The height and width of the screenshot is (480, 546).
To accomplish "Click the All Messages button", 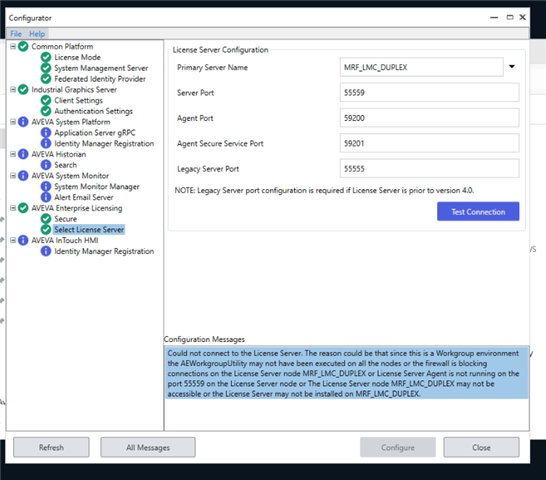I will [x=148, y=447].
